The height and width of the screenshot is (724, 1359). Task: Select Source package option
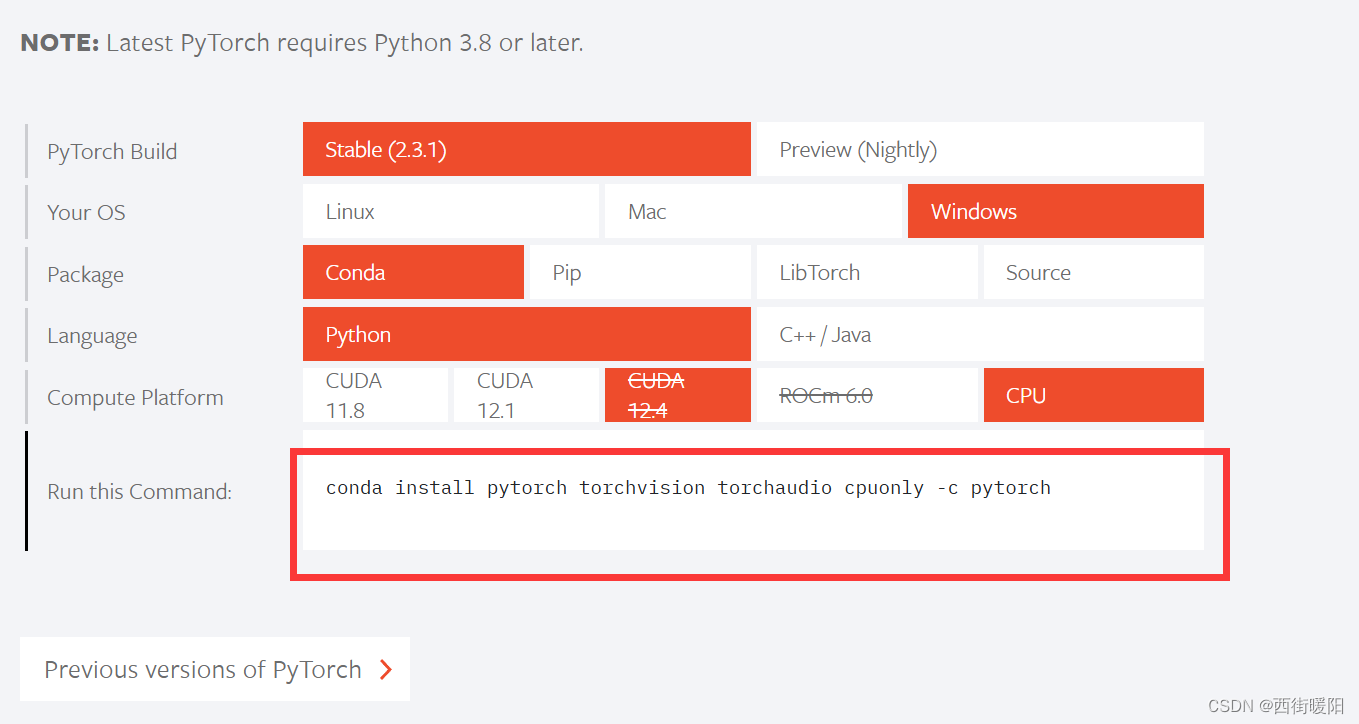[x=1094, y=272]
